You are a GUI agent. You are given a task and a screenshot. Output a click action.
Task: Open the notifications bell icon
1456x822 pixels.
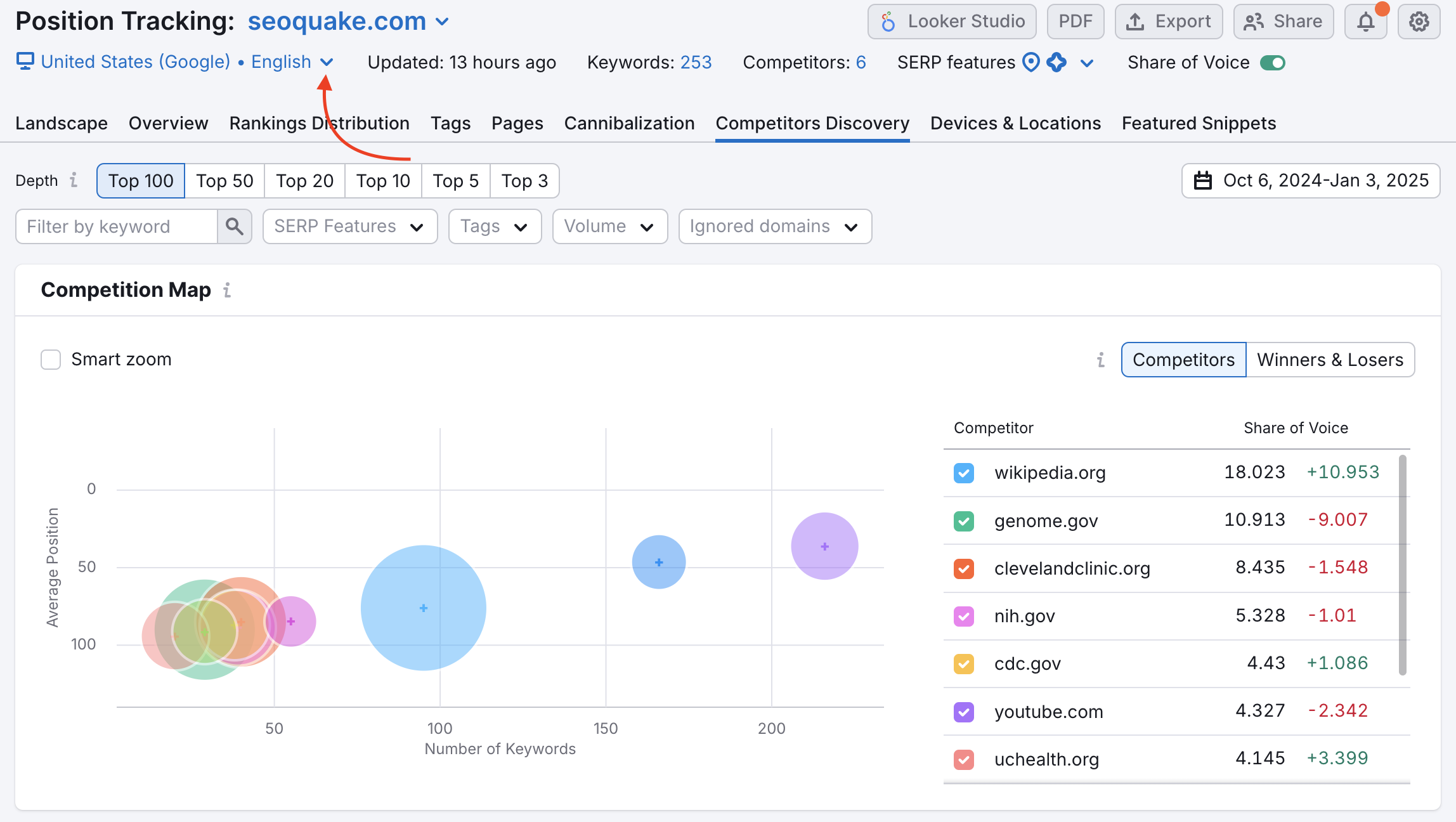pyautogui.click(x=1366, y=21)
